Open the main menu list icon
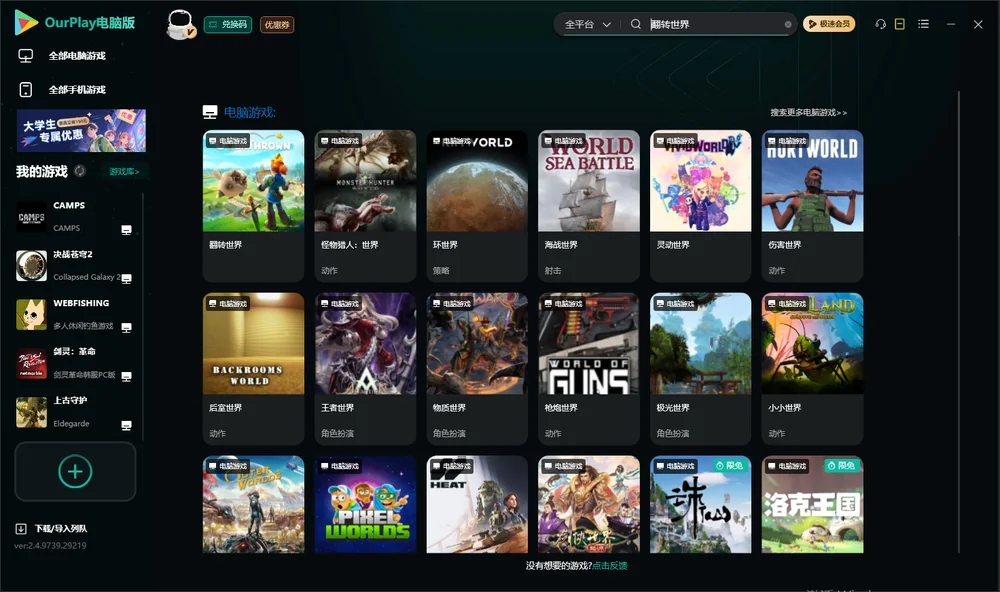This screenshot has height=592, width=1000. 923,24
